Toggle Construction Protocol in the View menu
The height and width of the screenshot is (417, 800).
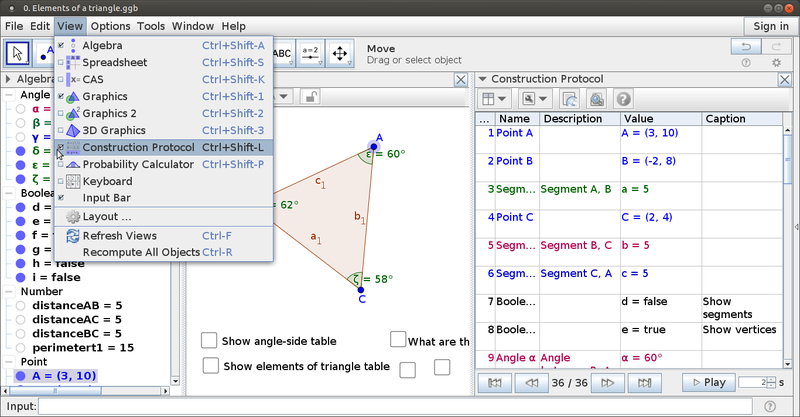[x=164, y=147]
